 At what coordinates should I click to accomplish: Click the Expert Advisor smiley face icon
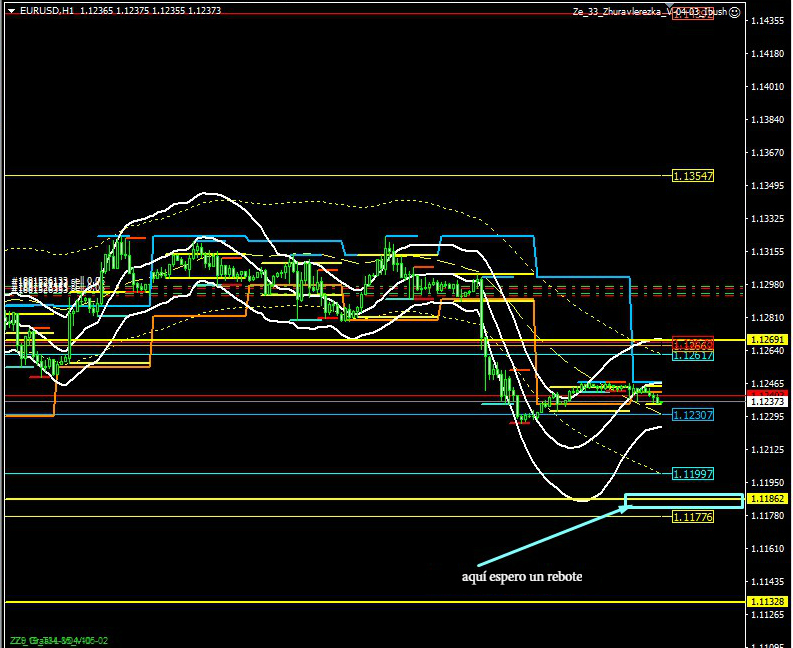coord(735,11)
